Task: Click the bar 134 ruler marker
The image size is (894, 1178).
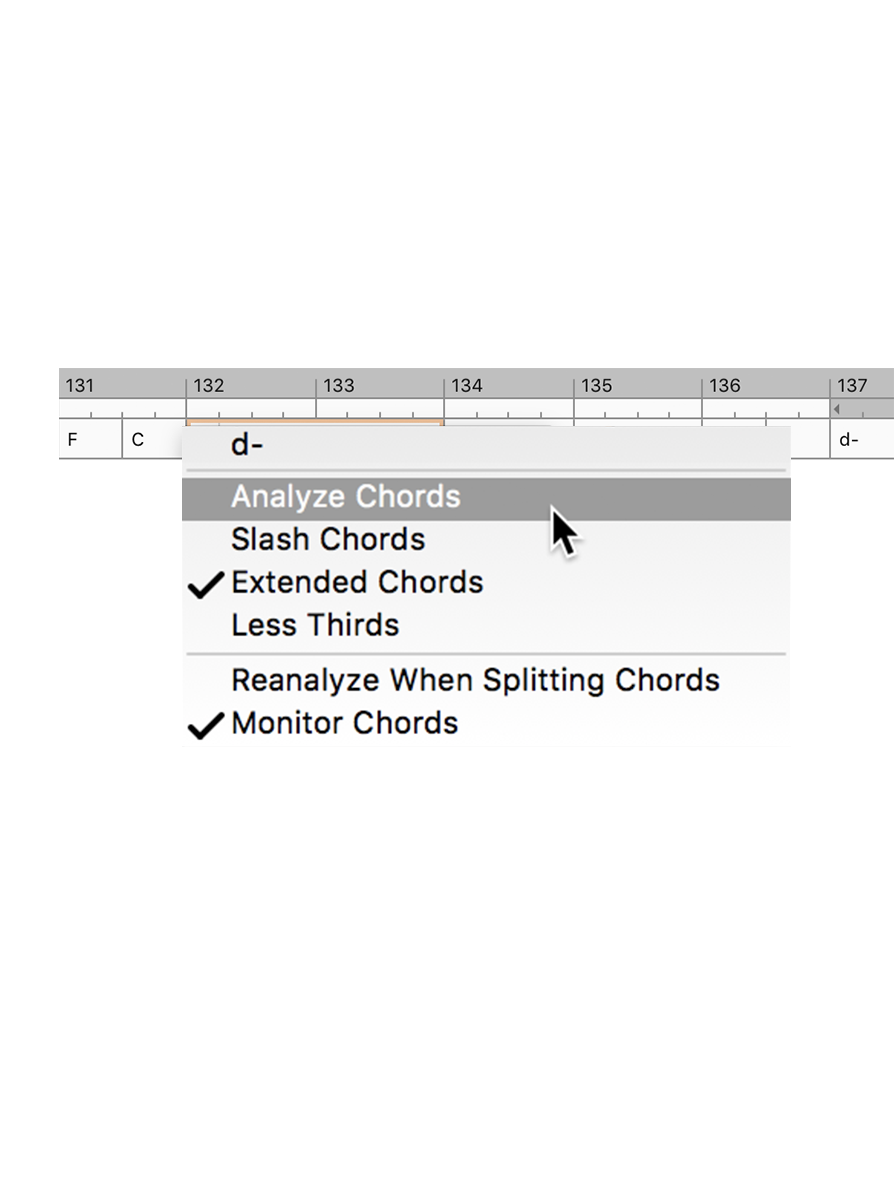Action: (x=467, y=386)
